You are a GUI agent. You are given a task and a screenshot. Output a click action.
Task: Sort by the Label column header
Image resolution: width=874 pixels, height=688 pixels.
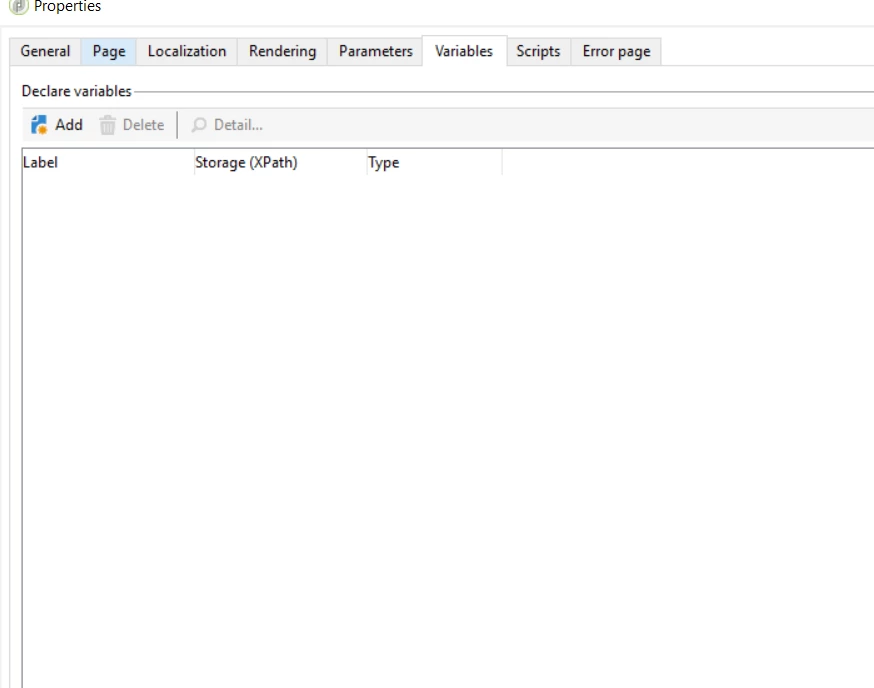coord(108,162)
